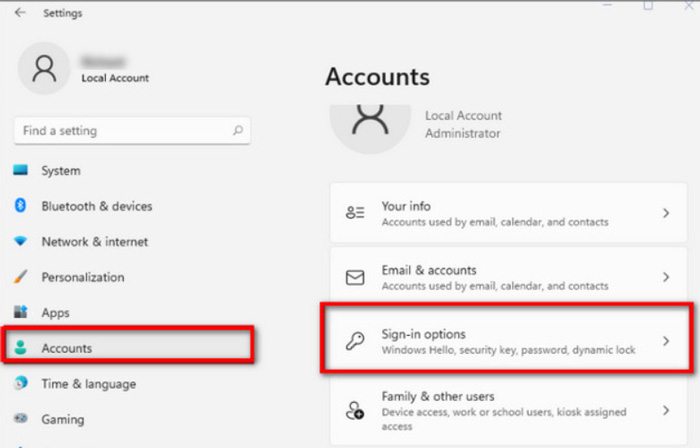
Task: Click the System monitor icon
Action: tap(21, 170)
